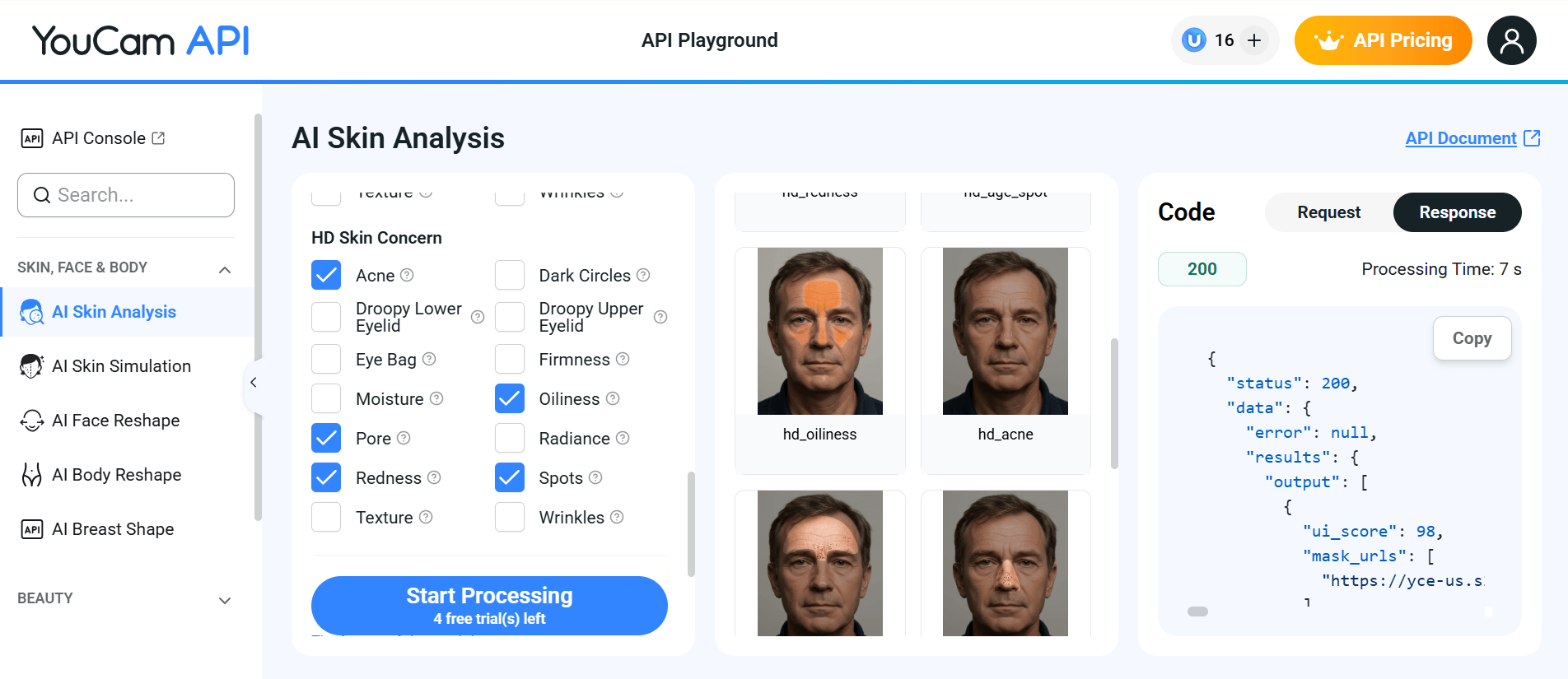Uncheck the Pore checkbox
The height and width of the screenshot is (679, 1568).
pos(326,438)
